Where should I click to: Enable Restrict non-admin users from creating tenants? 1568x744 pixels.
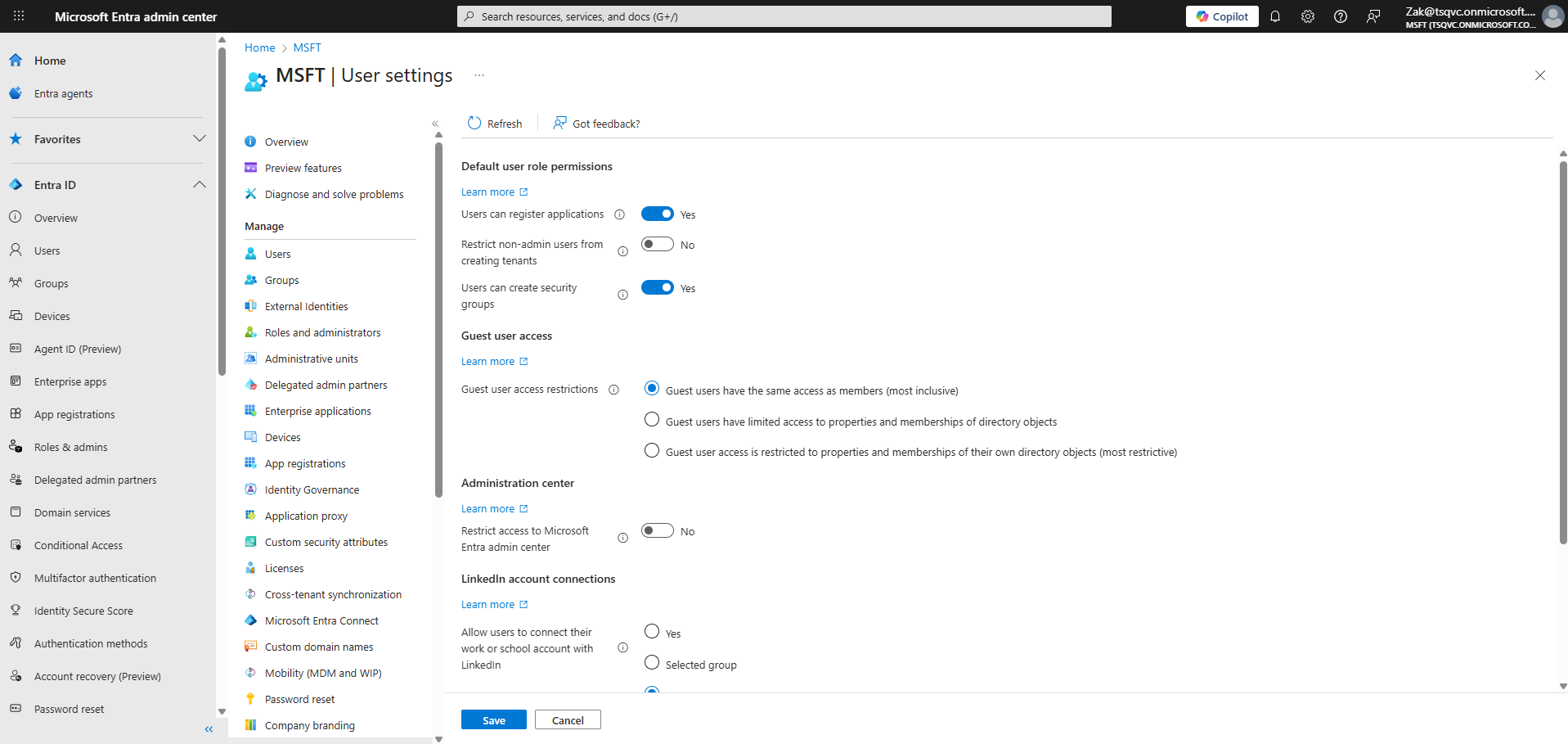click(657, 245)
